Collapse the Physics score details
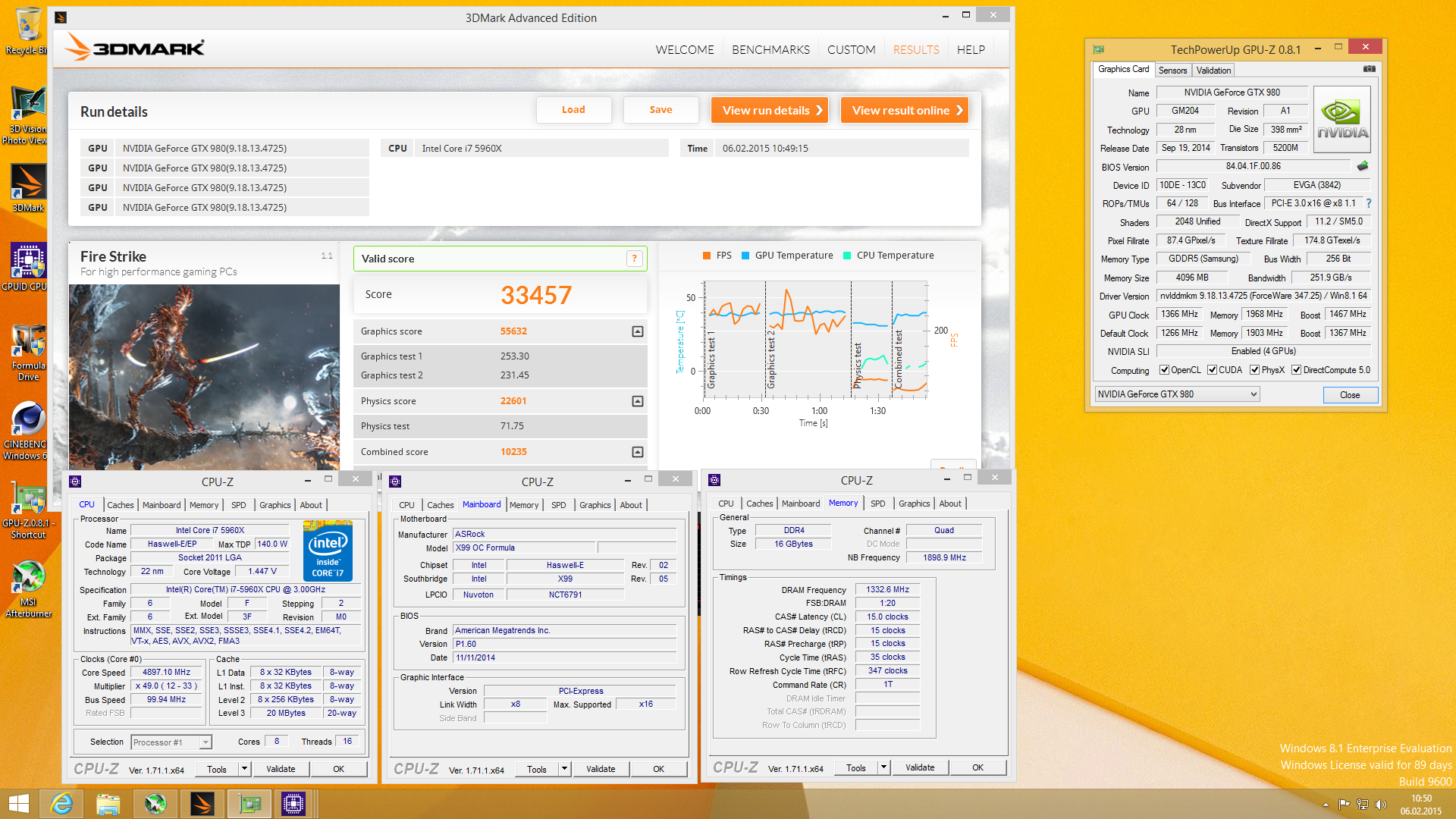Screen dimensions: 1456x819 click(x=638, y=401)
